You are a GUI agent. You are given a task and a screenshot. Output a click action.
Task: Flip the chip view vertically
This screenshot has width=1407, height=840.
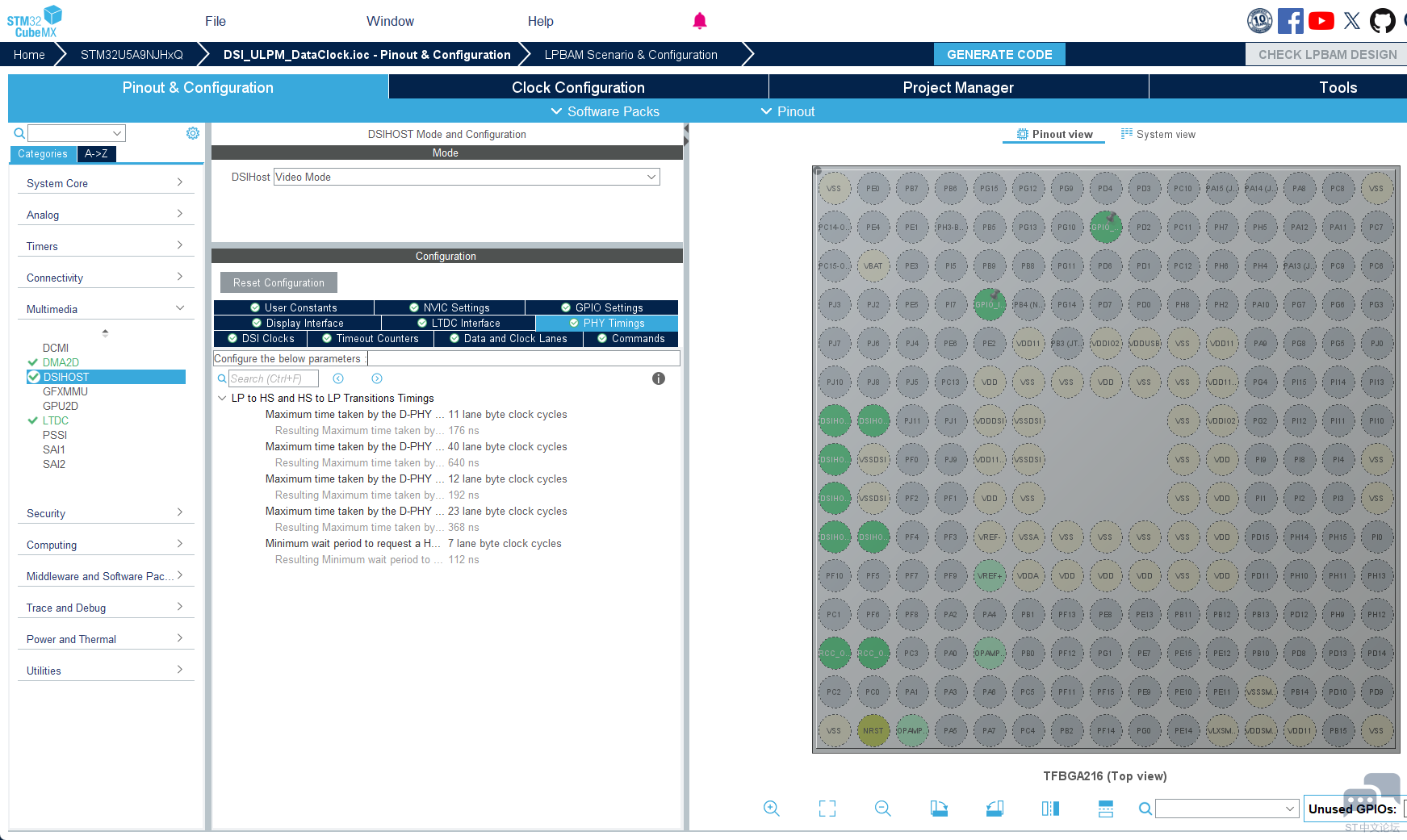(x=1106, y=809)
